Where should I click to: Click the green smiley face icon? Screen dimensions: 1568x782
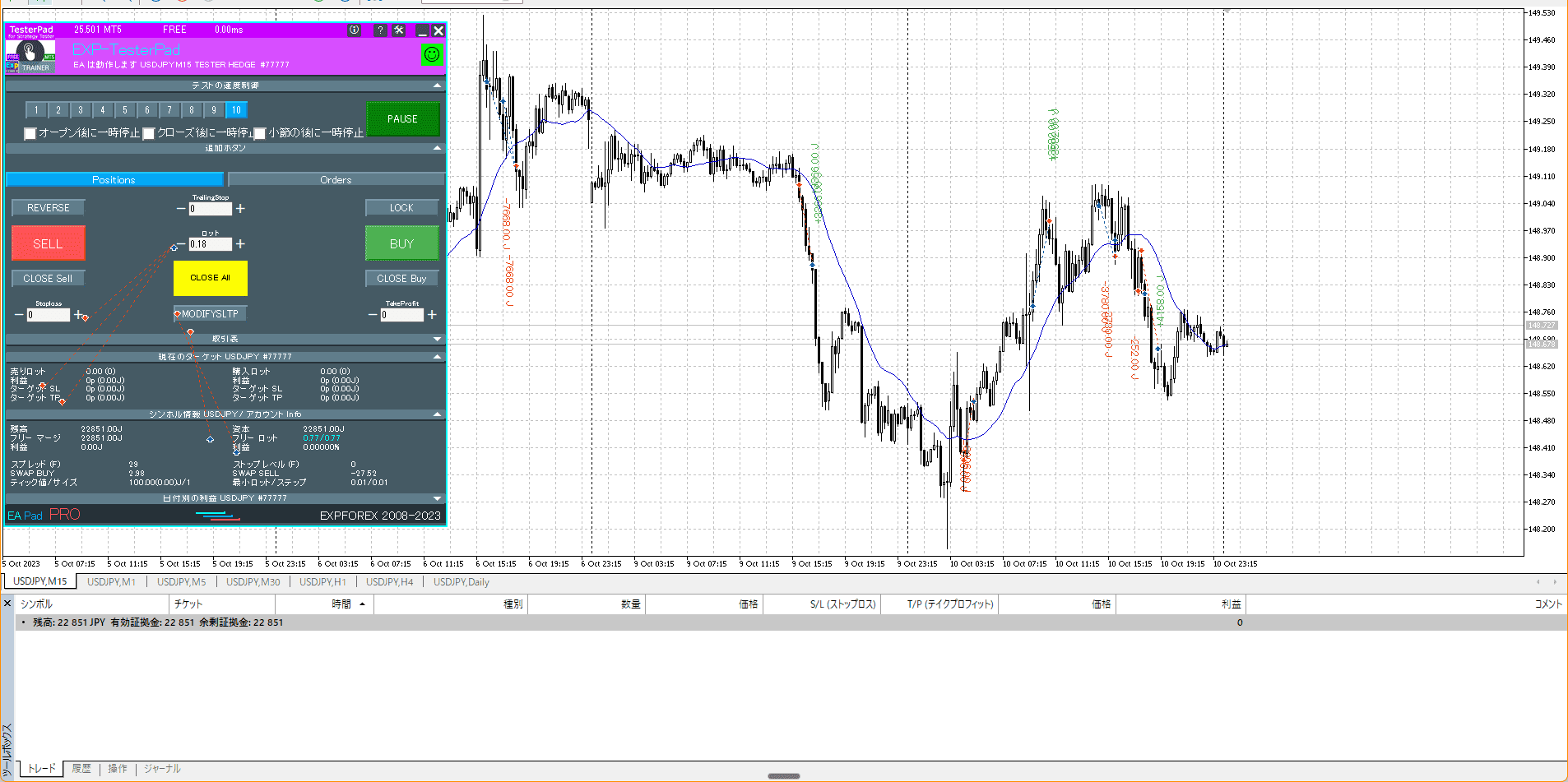[432, 55]
